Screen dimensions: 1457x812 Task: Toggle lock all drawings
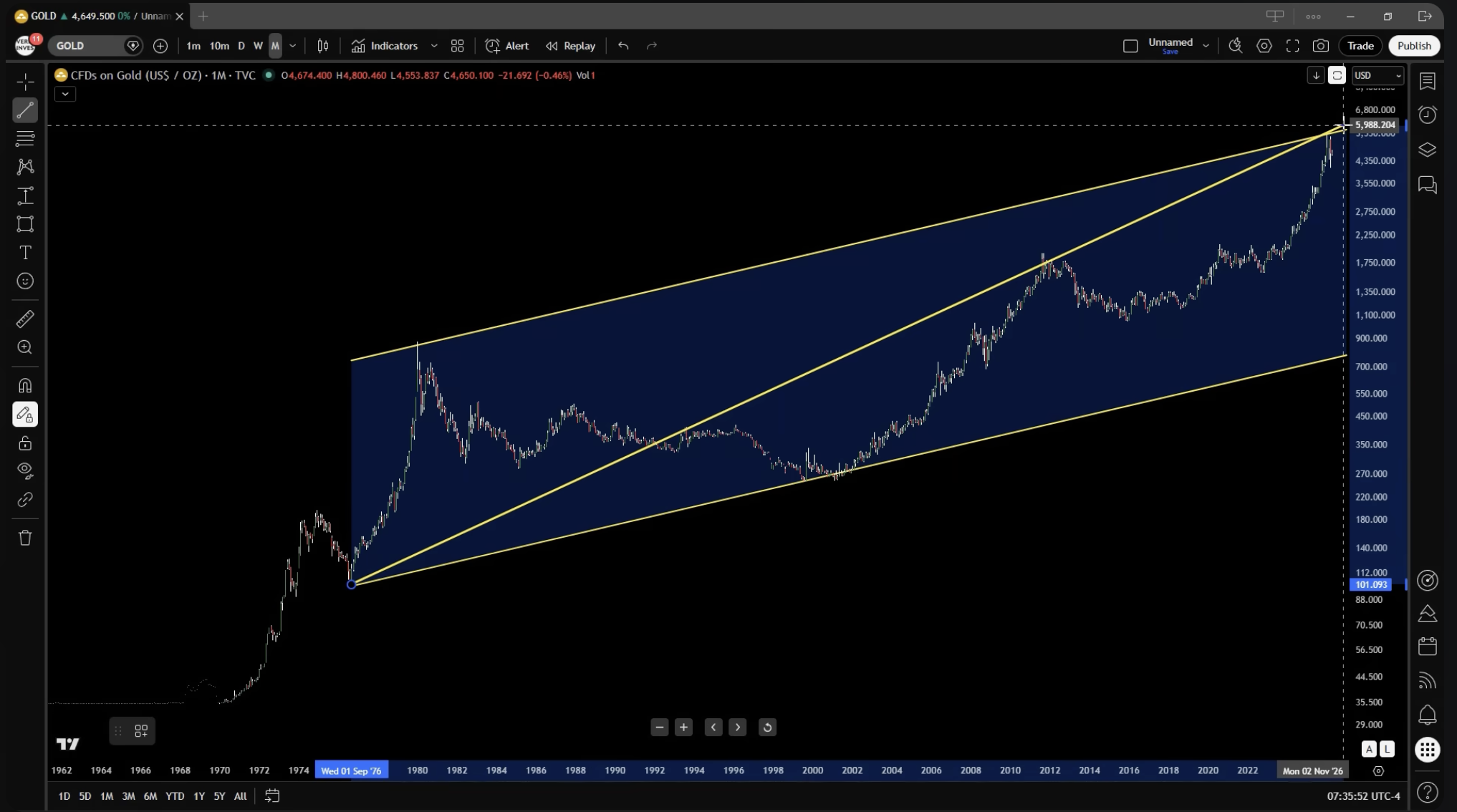click(25, 443)
